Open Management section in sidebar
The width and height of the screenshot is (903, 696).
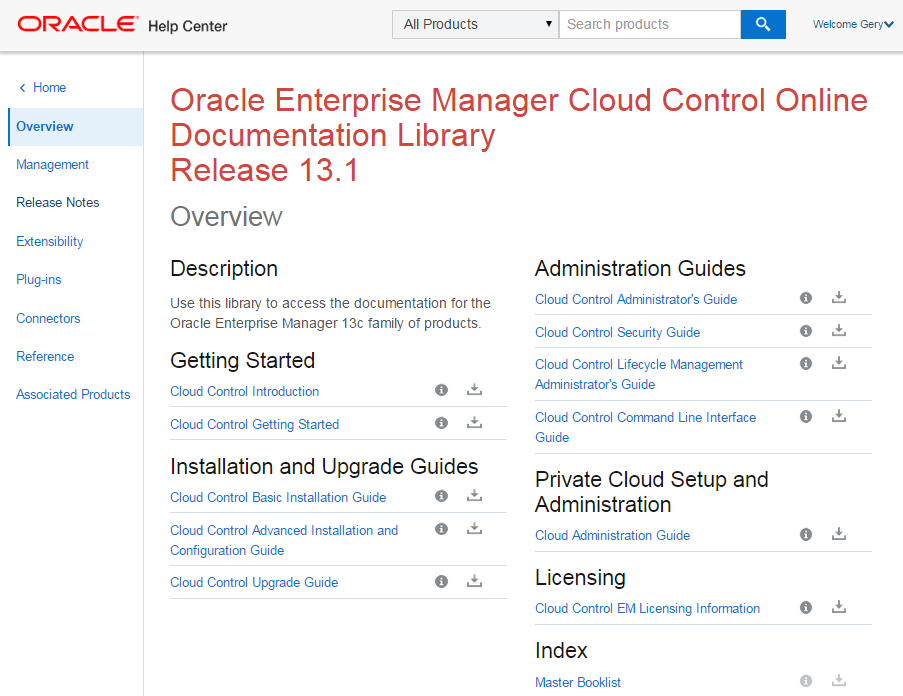52,165
